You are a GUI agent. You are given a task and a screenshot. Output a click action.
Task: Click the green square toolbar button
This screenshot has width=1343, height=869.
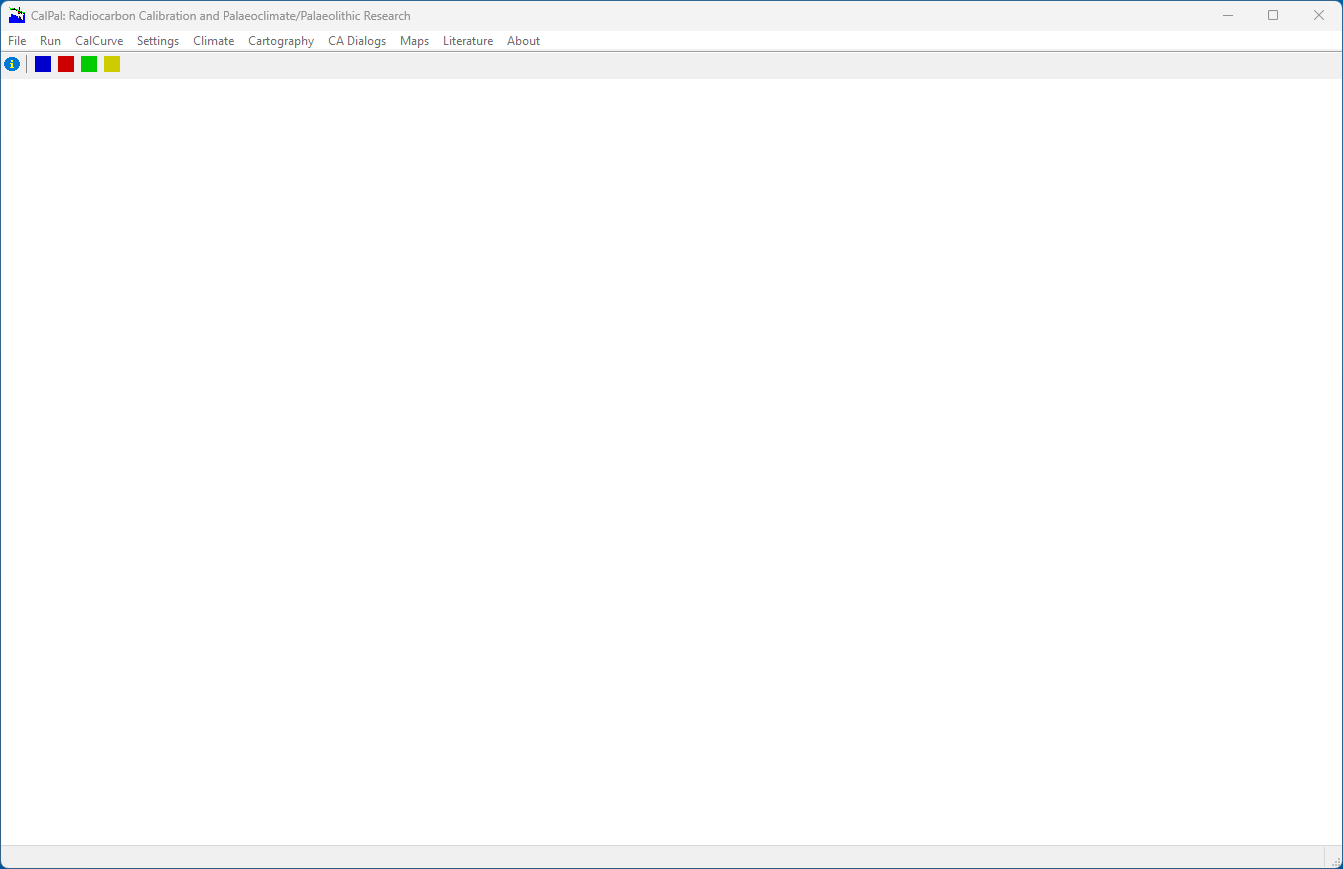coord(89,64)
